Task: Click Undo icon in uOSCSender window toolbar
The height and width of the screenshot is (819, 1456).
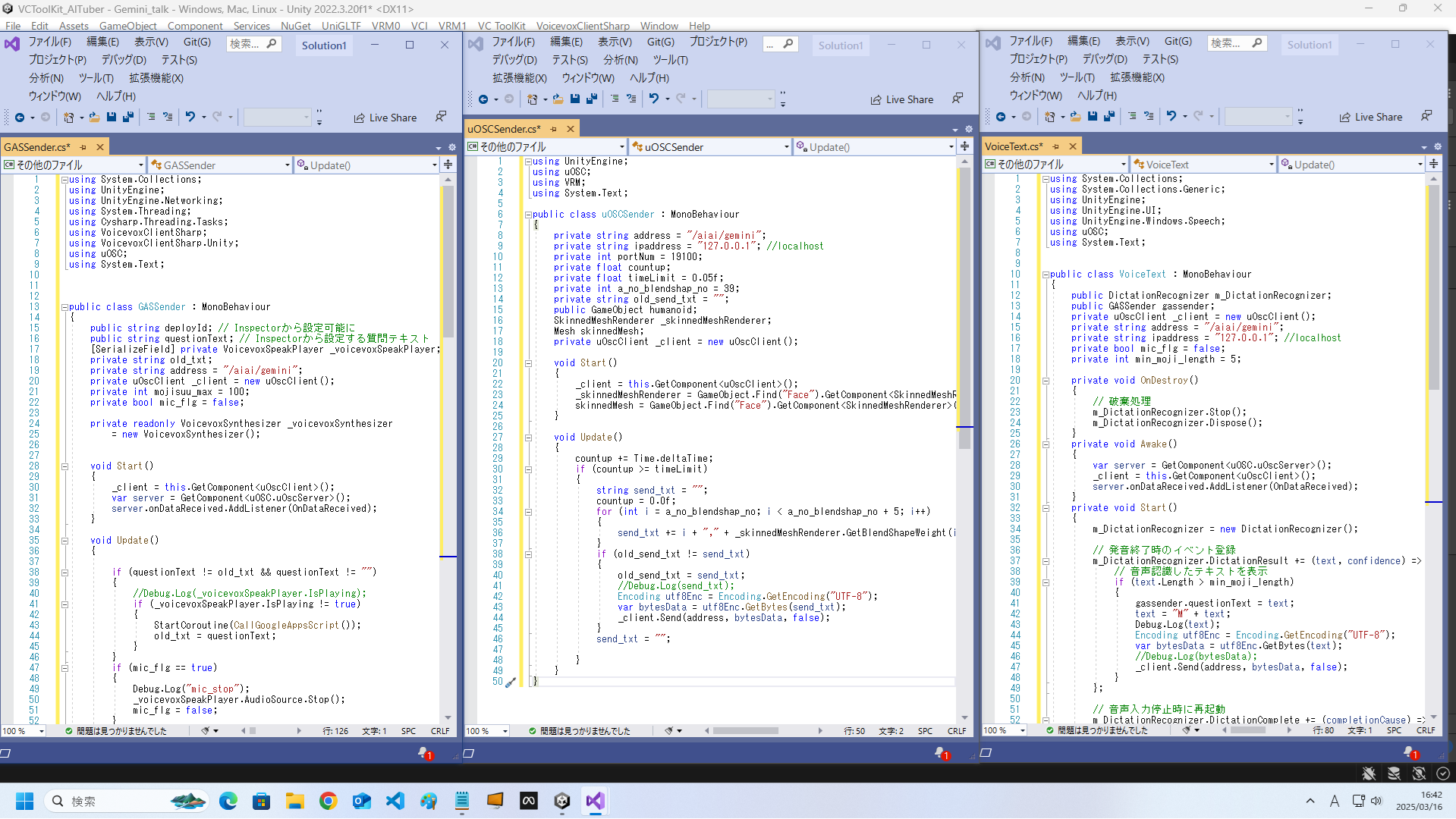Action: click(x=653, y=99)
